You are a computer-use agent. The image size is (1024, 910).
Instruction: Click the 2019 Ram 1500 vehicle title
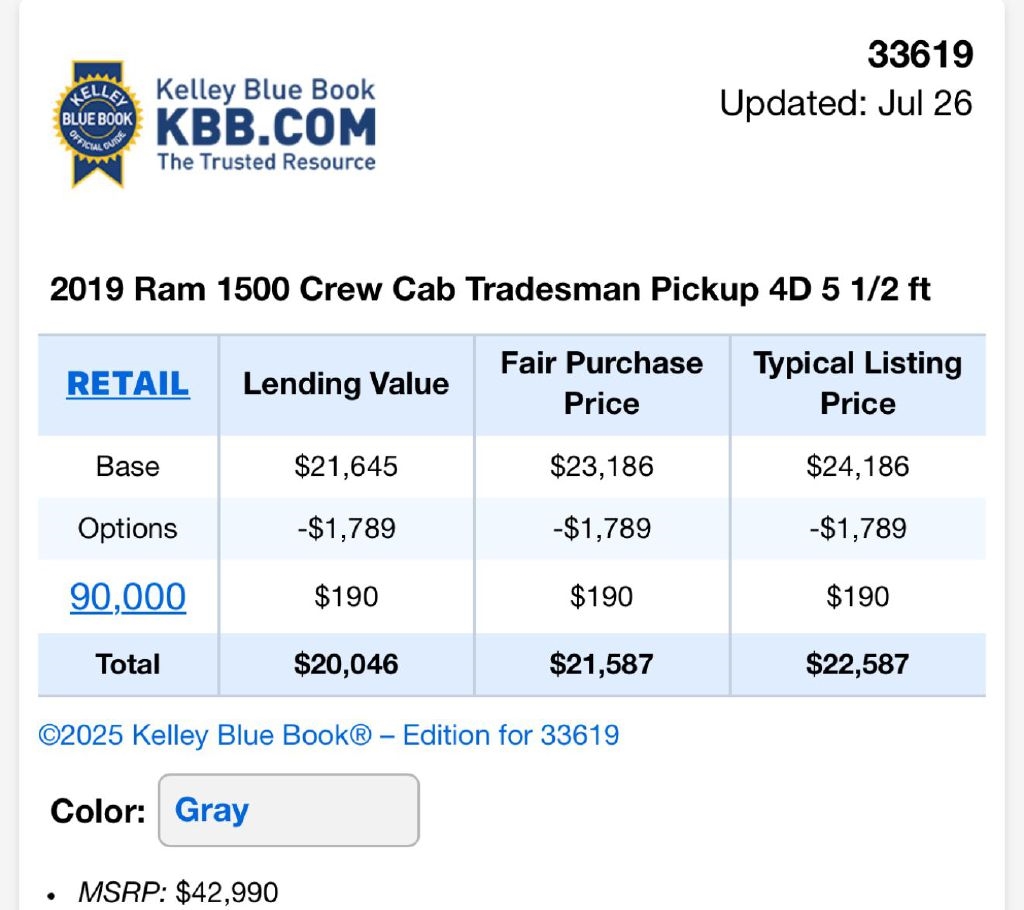click(490, 290)
